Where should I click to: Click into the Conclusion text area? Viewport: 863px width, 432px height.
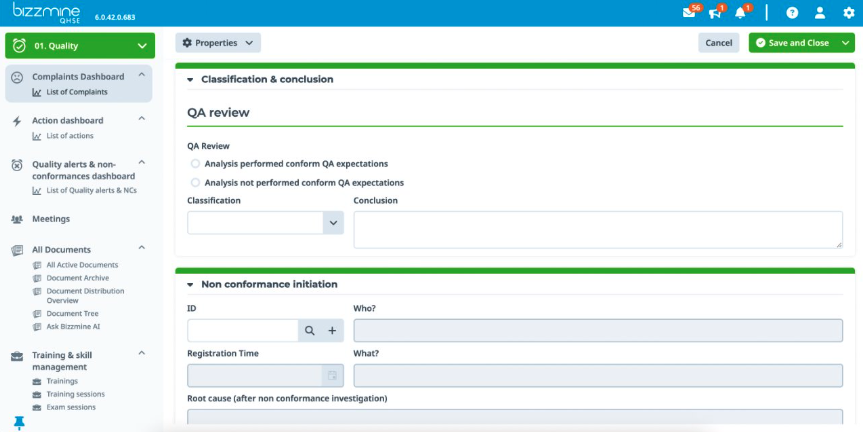(x=598, y=229)
